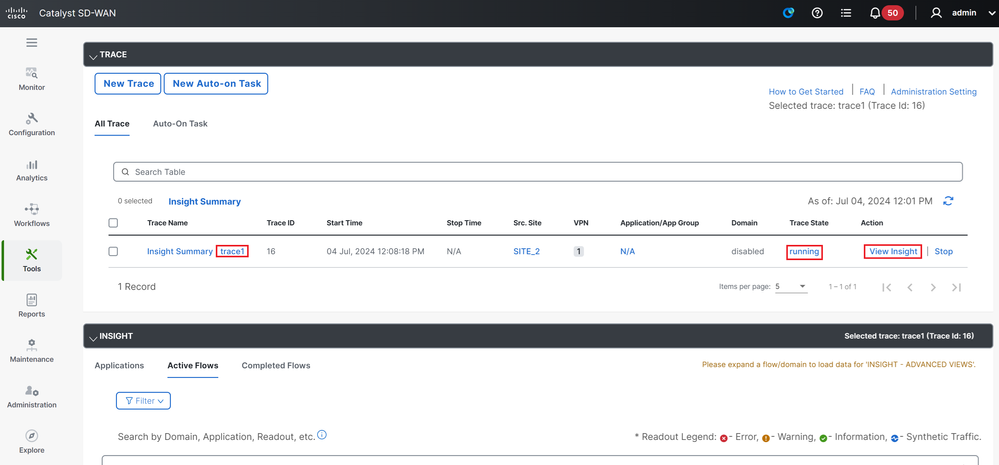Open Maintenance in the sidebar
999x465 pixels.
tap(31, 352)
